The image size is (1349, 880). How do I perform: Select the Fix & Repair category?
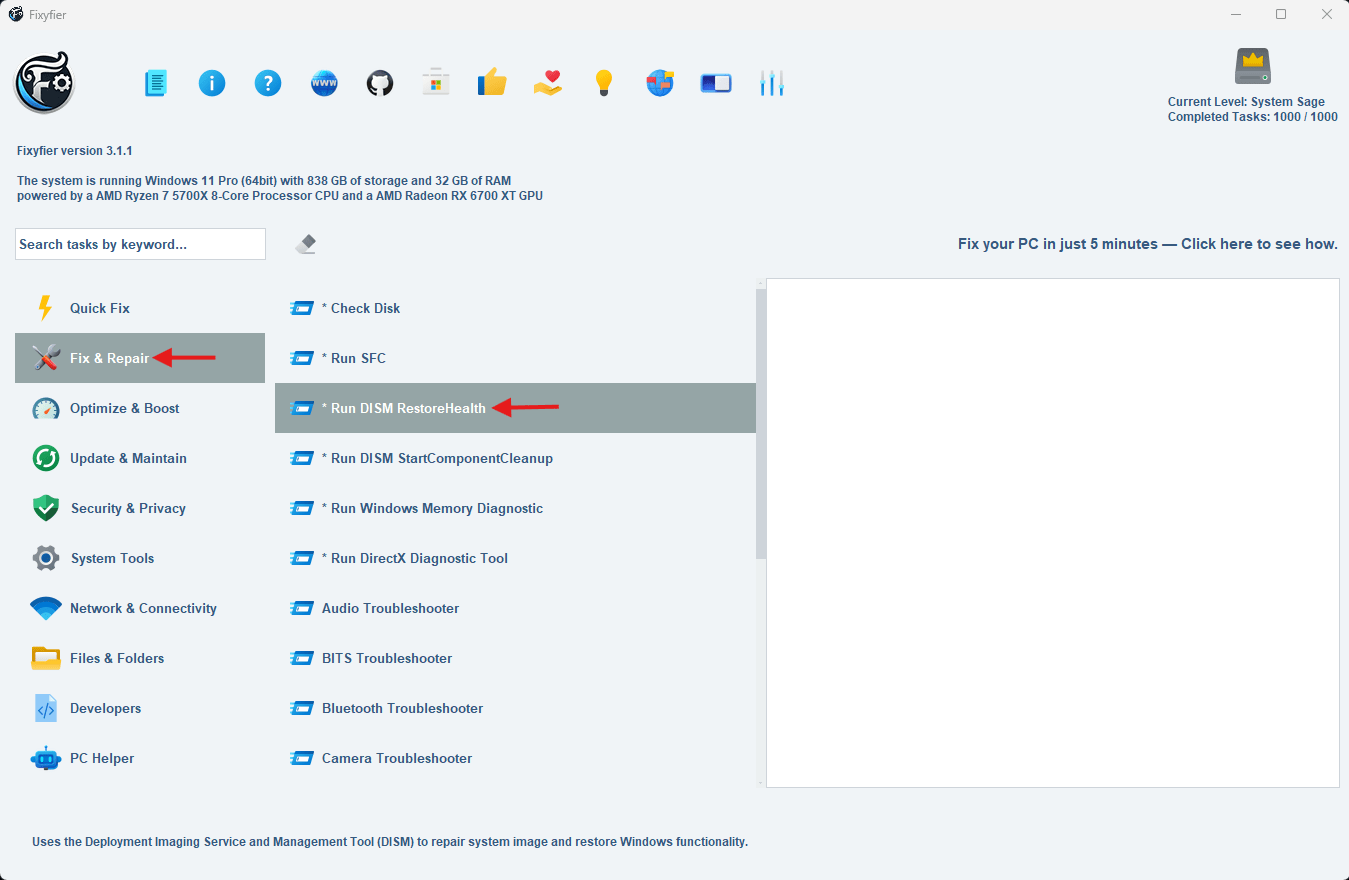tap(140, 358)
